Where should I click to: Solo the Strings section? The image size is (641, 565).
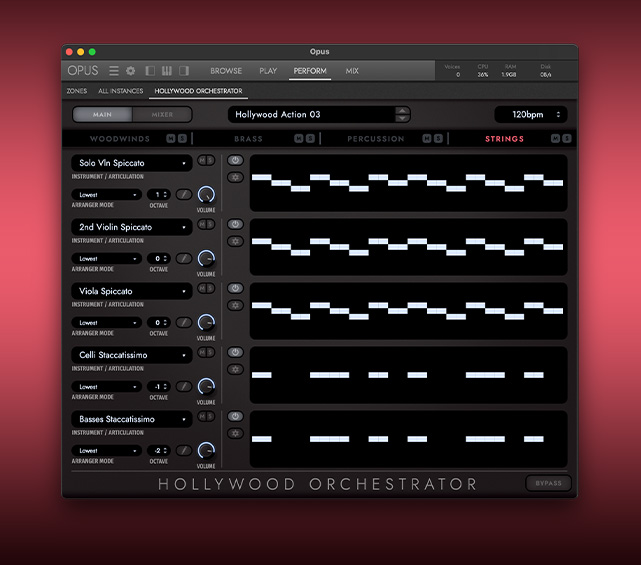click(x=567, y=139)
